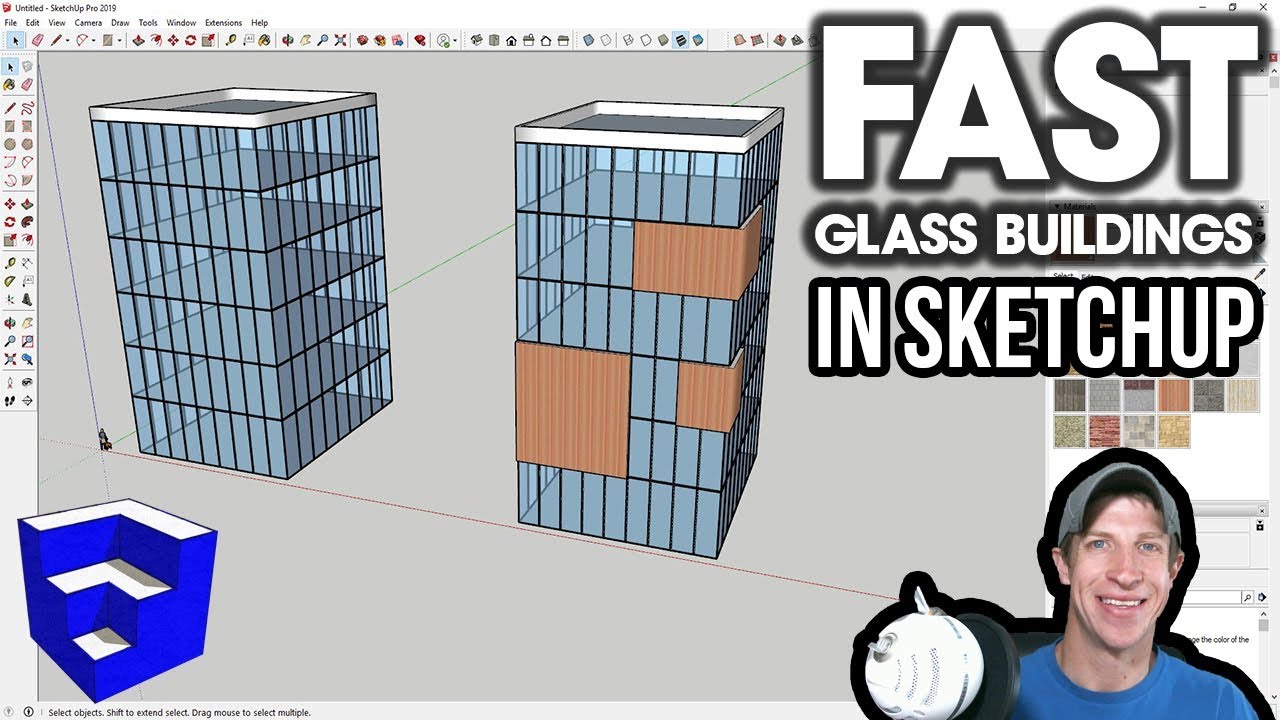
Task: Toggle X-Ray face style
Action: (589, 40)
